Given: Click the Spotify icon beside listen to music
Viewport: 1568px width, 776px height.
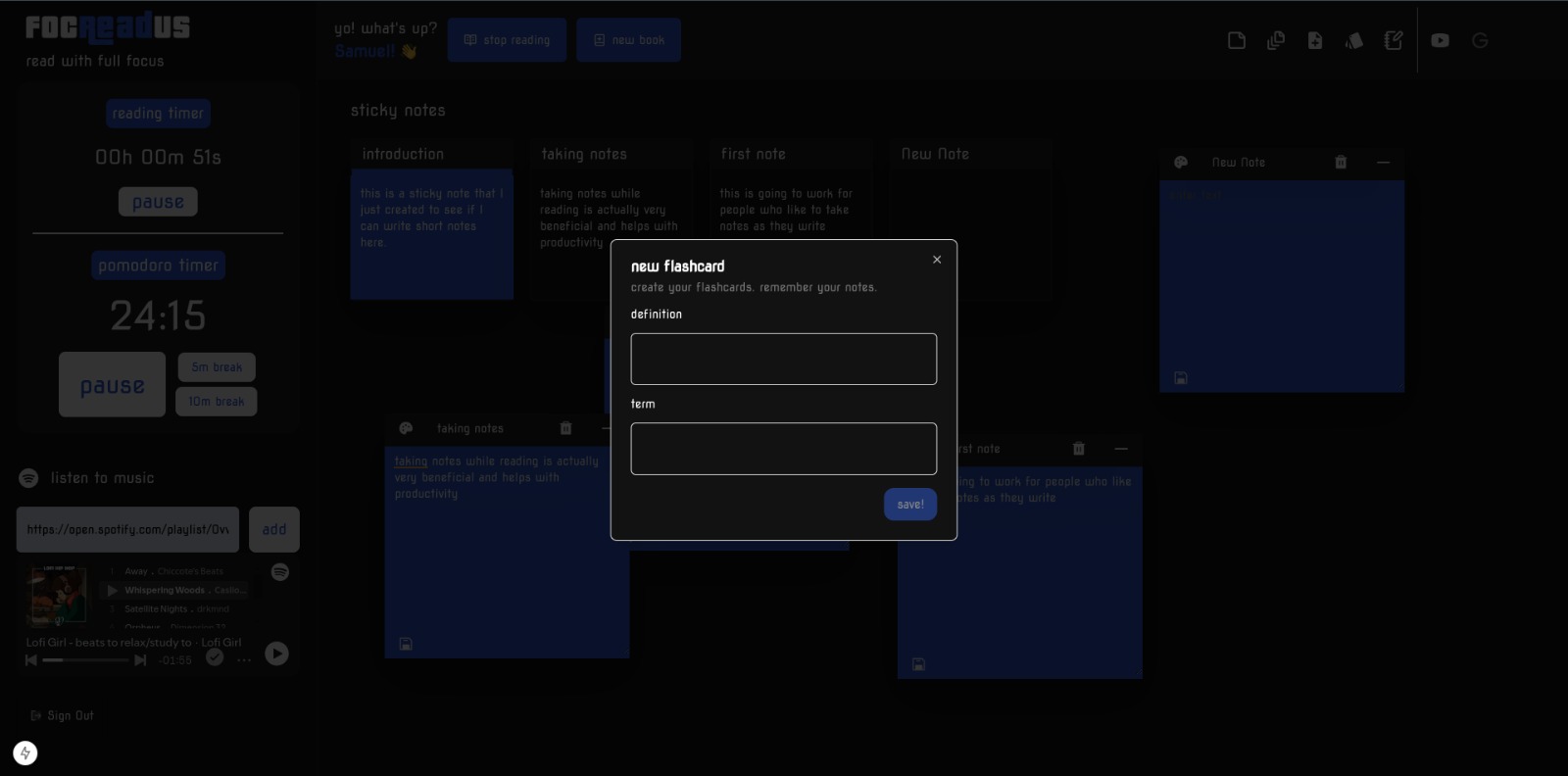Looking at the screenshot, I should click(x=28, y=478).
